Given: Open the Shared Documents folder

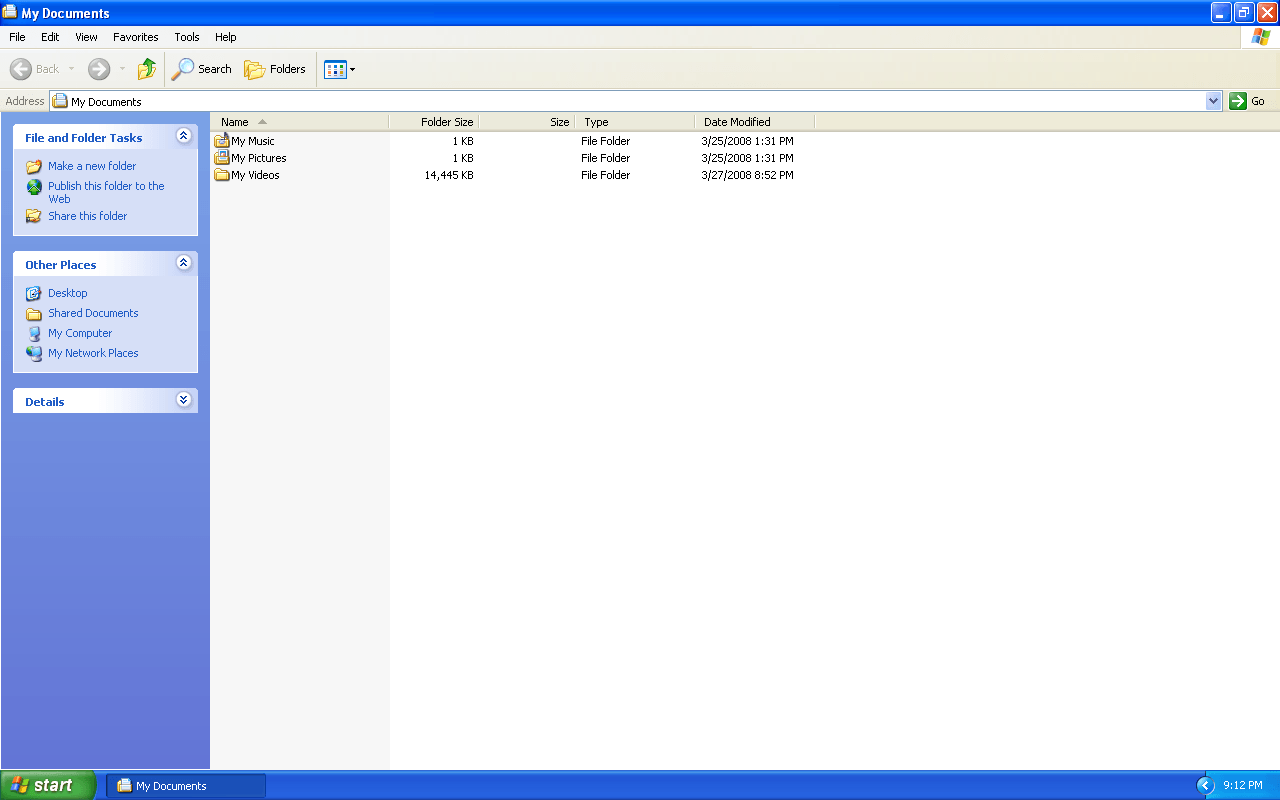Looking at the screenshot, I should click(93, 312).
